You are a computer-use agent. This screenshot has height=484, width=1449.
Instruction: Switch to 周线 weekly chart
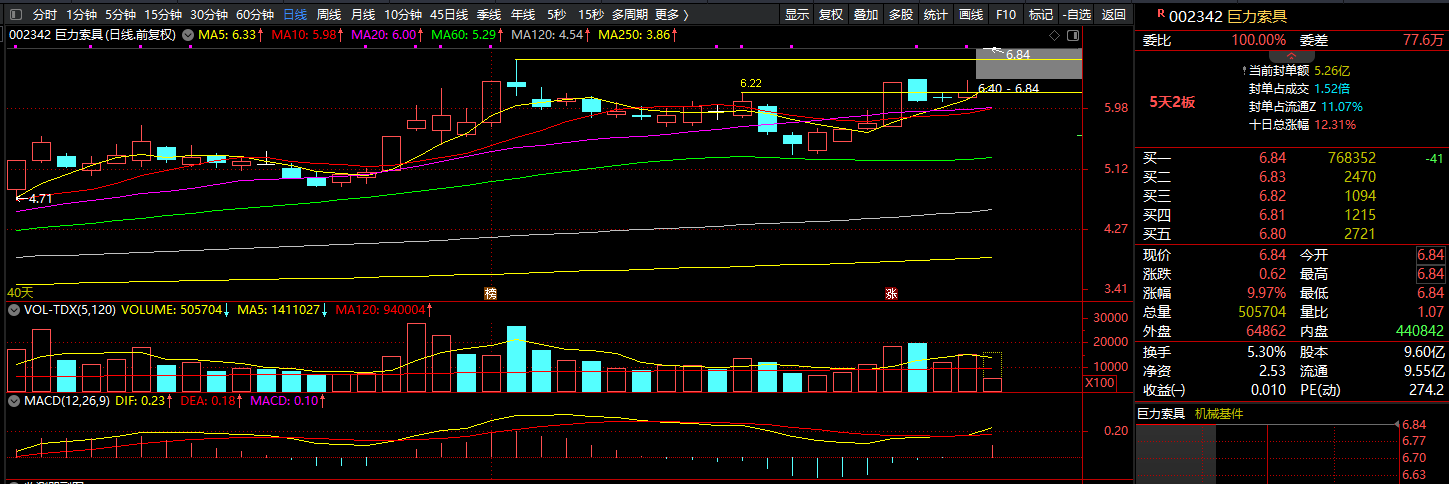329,15
